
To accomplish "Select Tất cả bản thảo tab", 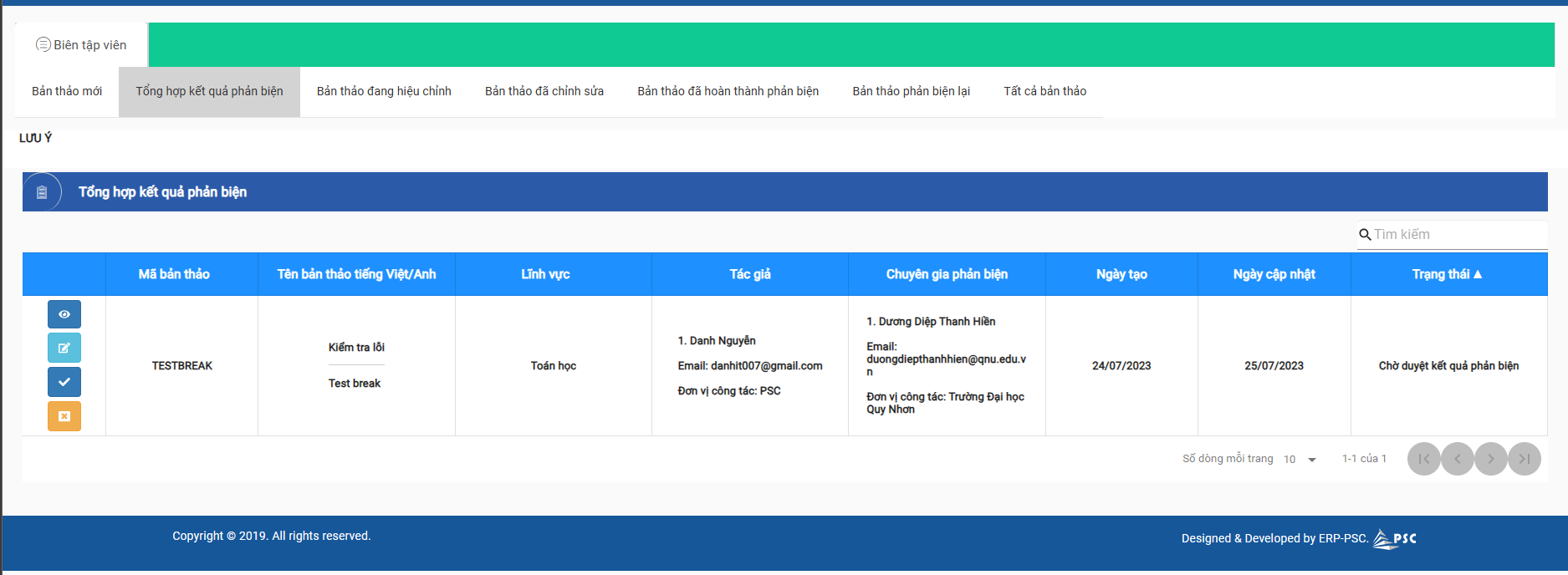I will click(x=1044, y=91).
